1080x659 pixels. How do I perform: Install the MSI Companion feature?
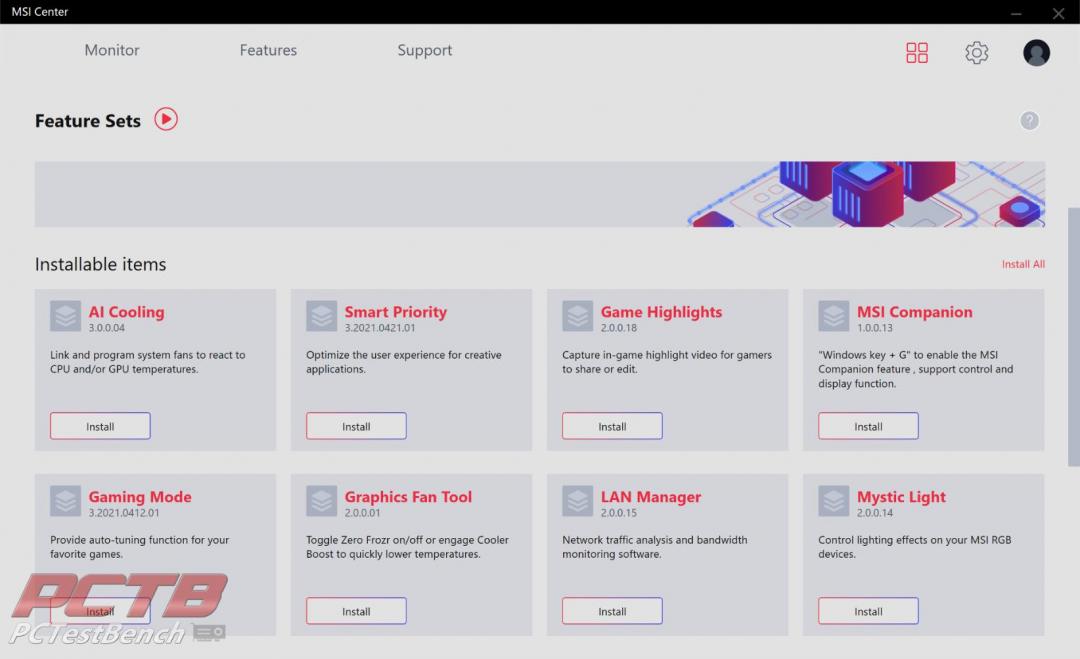pyautogui.click(x=868, y=426)
